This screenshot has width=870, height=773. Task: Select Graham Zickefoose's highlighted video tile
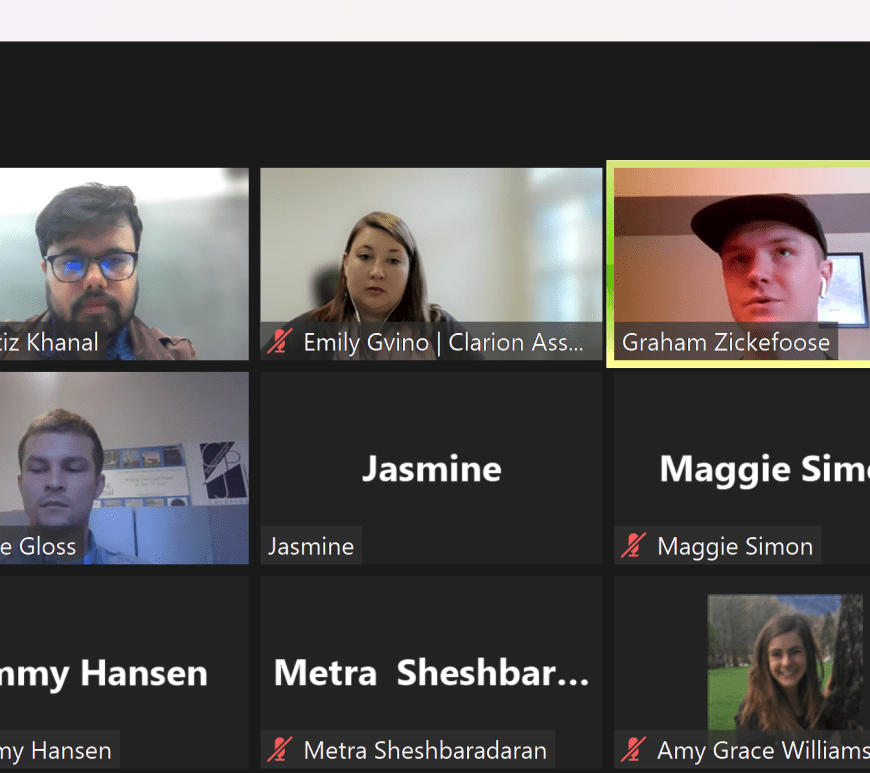[741, 264]
